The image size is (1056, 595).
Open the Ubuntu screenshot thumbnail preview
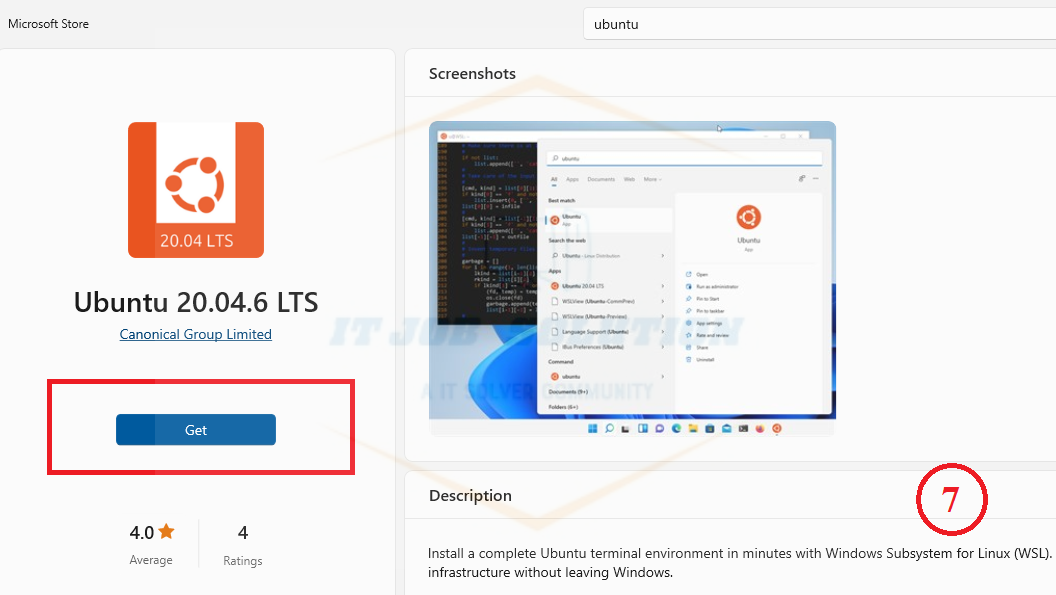pyautogui.click(x=632, y=278)
